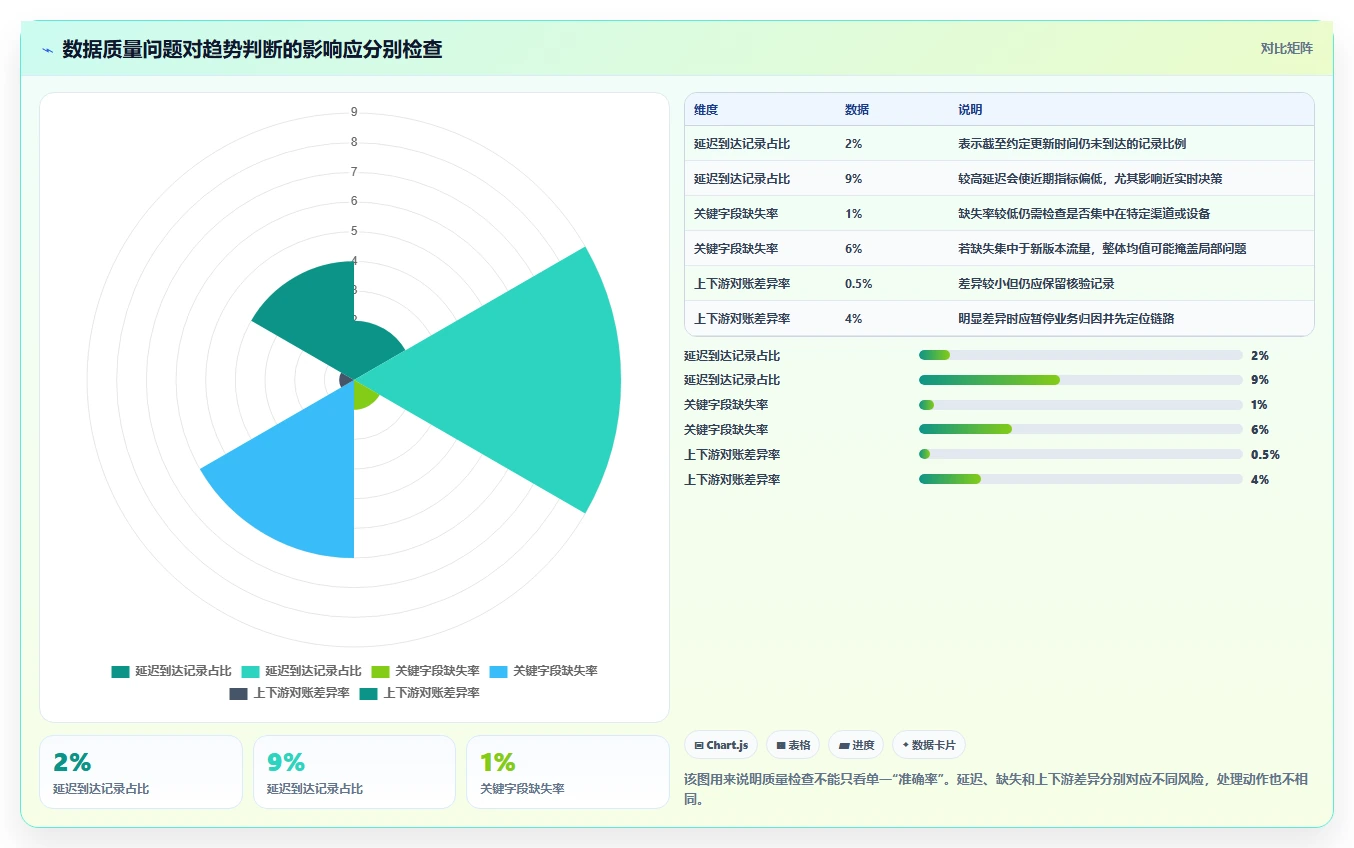Click the 进度 tag chip
This screenshot has width=1354, height=848.
[x=856, y=745]
